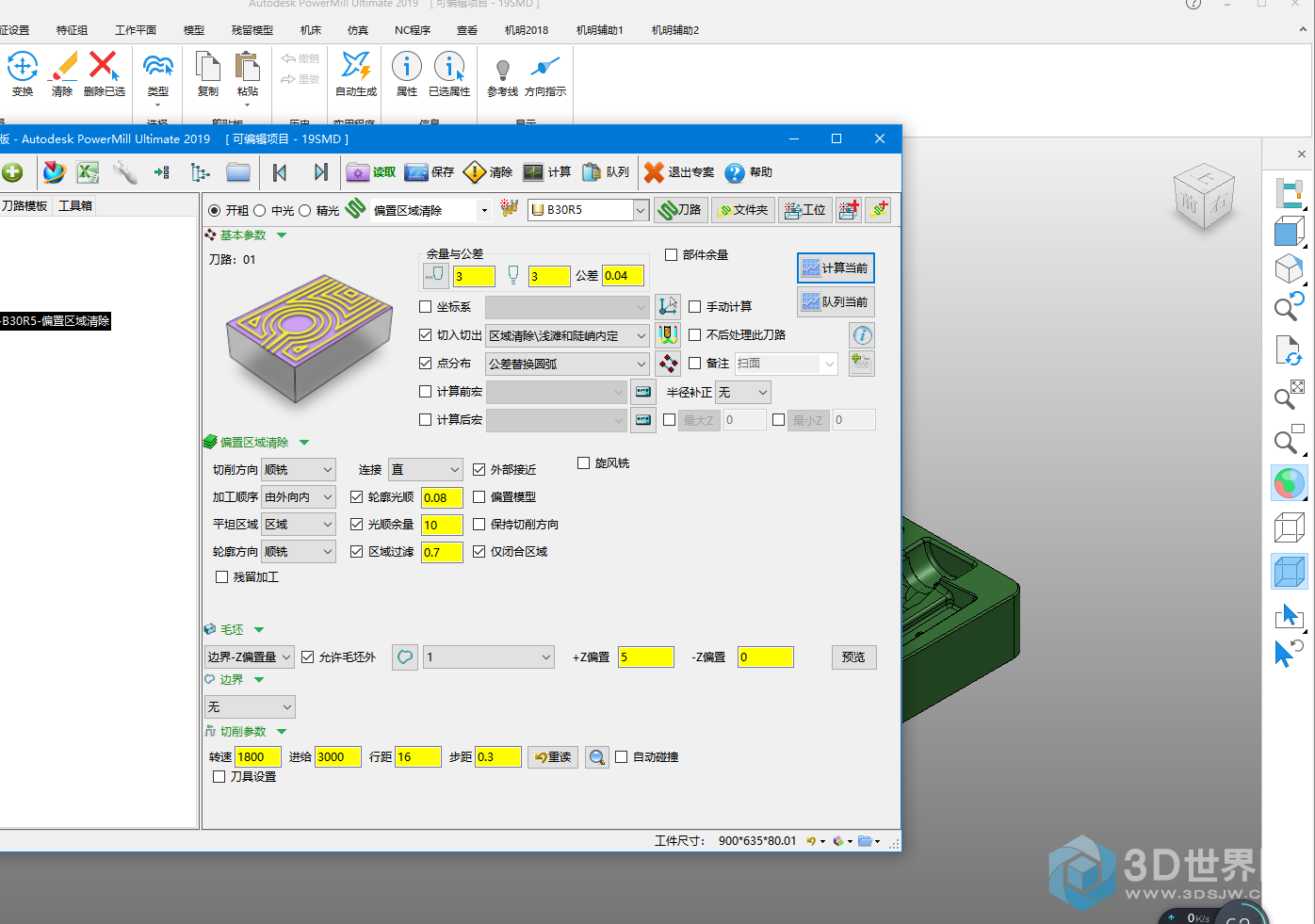Click the 重读 button
The width and height of the screenshot is (1315, 924).
553,757
